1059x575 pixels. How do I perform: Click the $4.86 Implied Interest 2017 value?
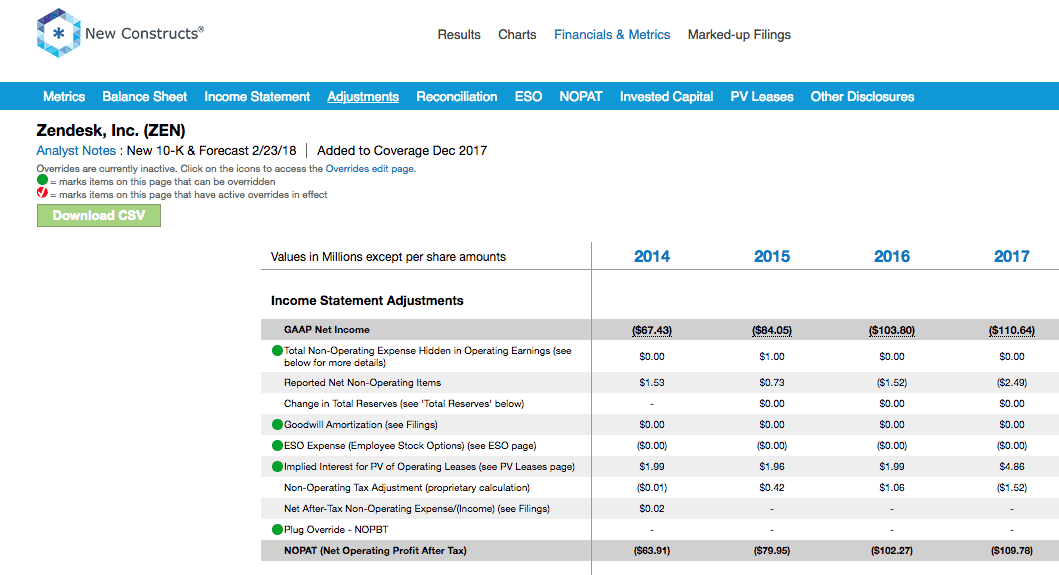coord(1012,466)
